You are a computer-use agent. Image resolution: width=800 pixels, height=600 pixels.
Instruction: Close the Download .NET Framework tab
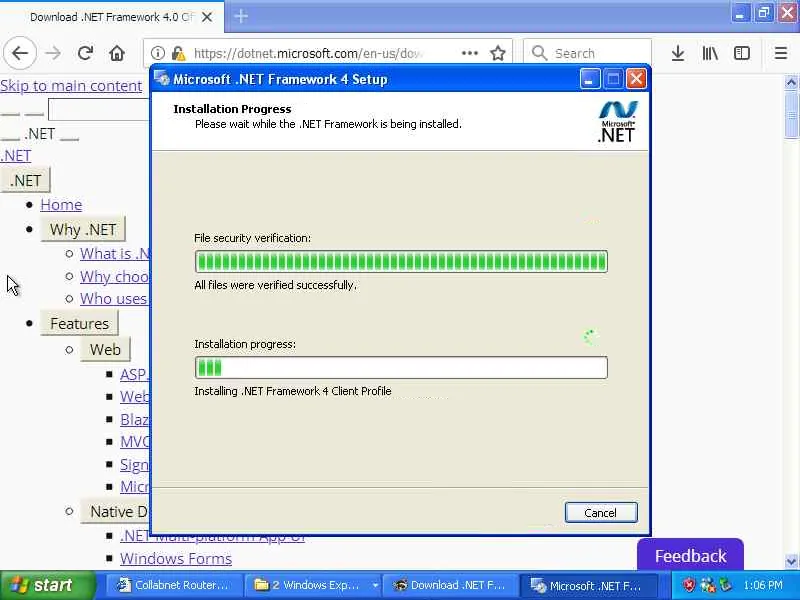coord(207,17)
